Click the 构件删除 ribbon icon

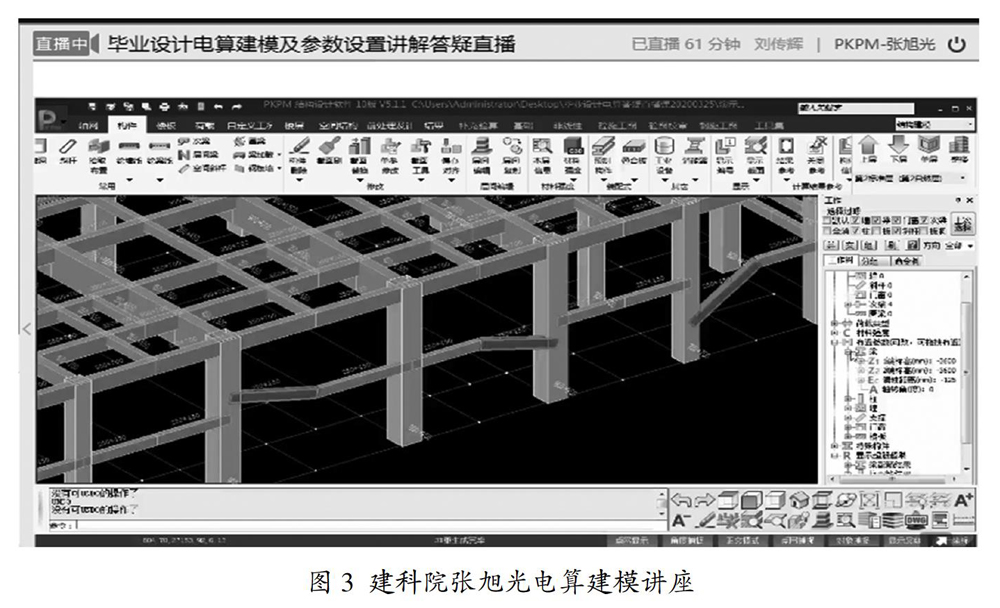tap(298, 155)
